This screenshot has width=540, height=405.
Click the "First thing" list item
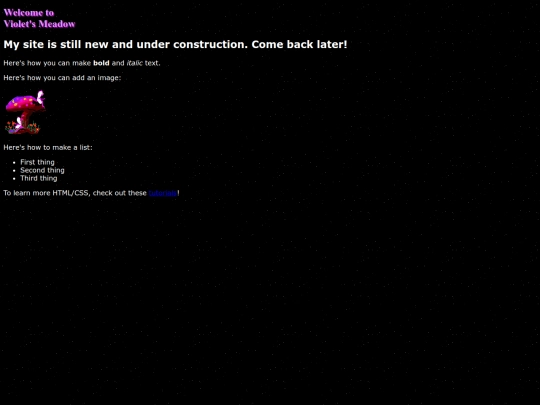pyautogui.click(x=37, y=162)
